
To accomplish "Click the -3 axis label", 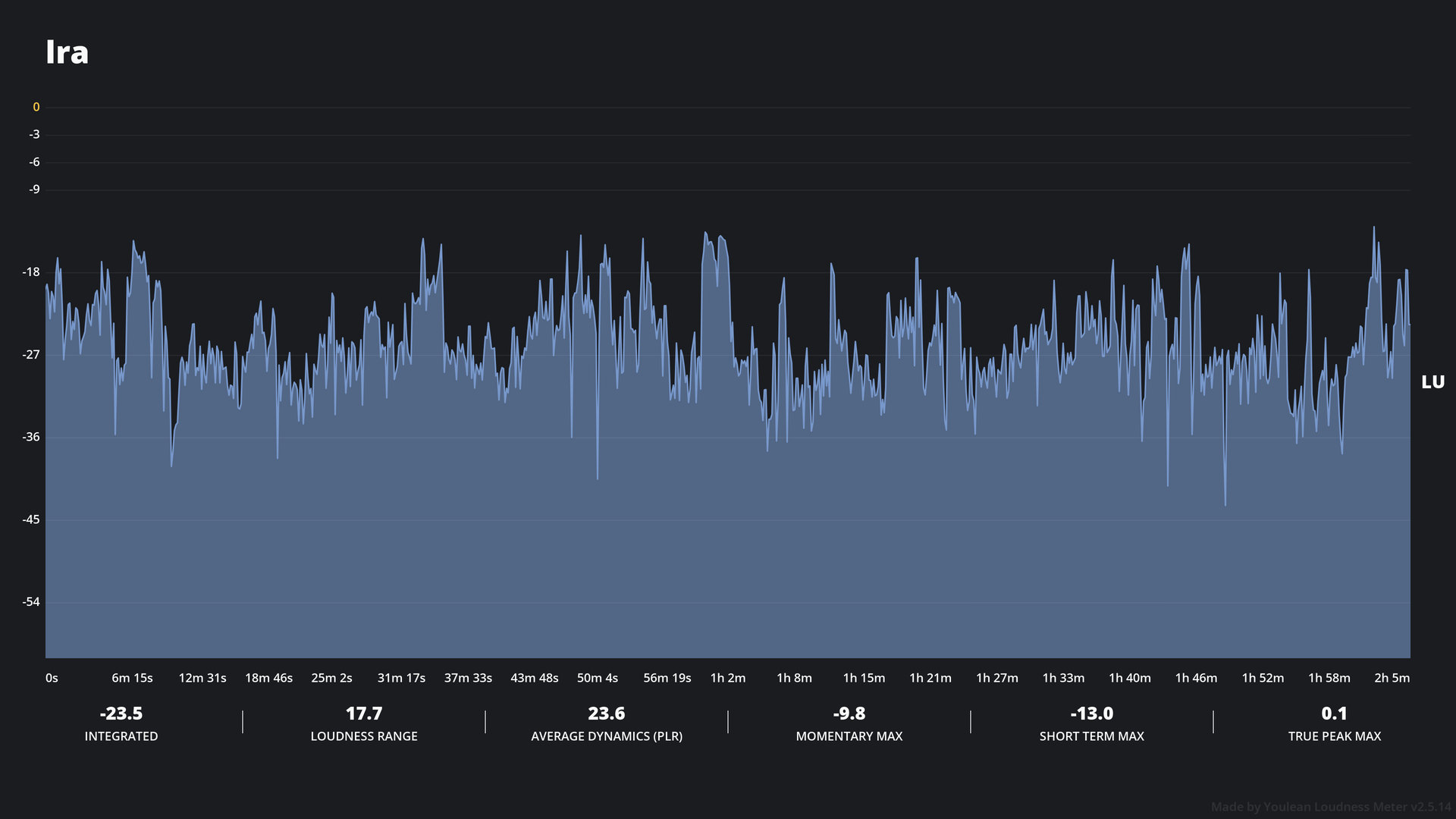I will pos(34,134).
